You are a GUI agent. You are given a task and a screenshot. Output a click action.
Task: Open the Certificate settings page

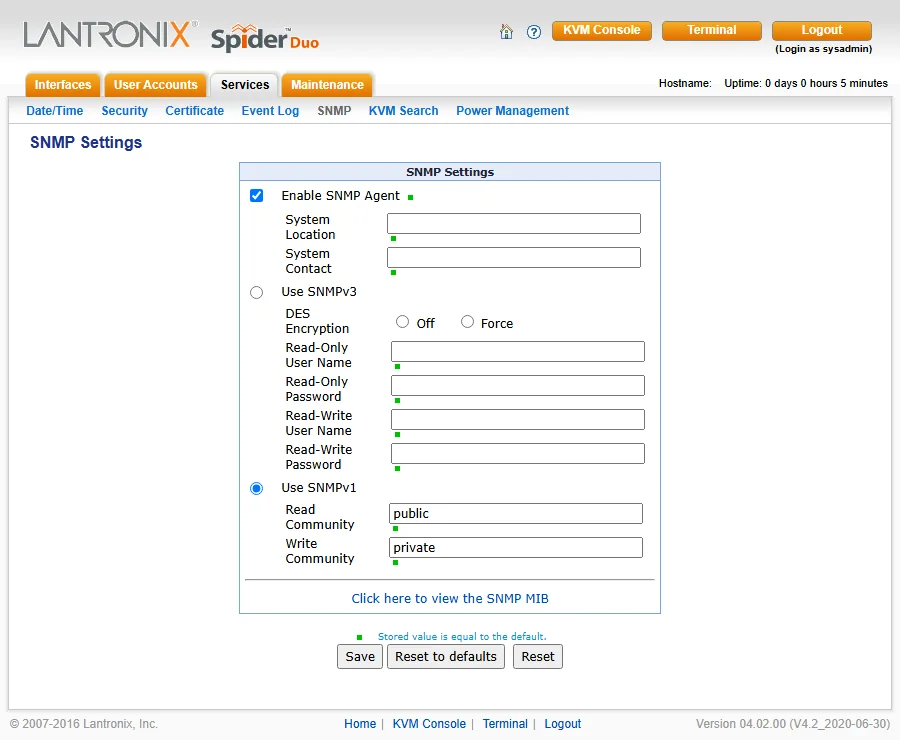tap(195, 111)
